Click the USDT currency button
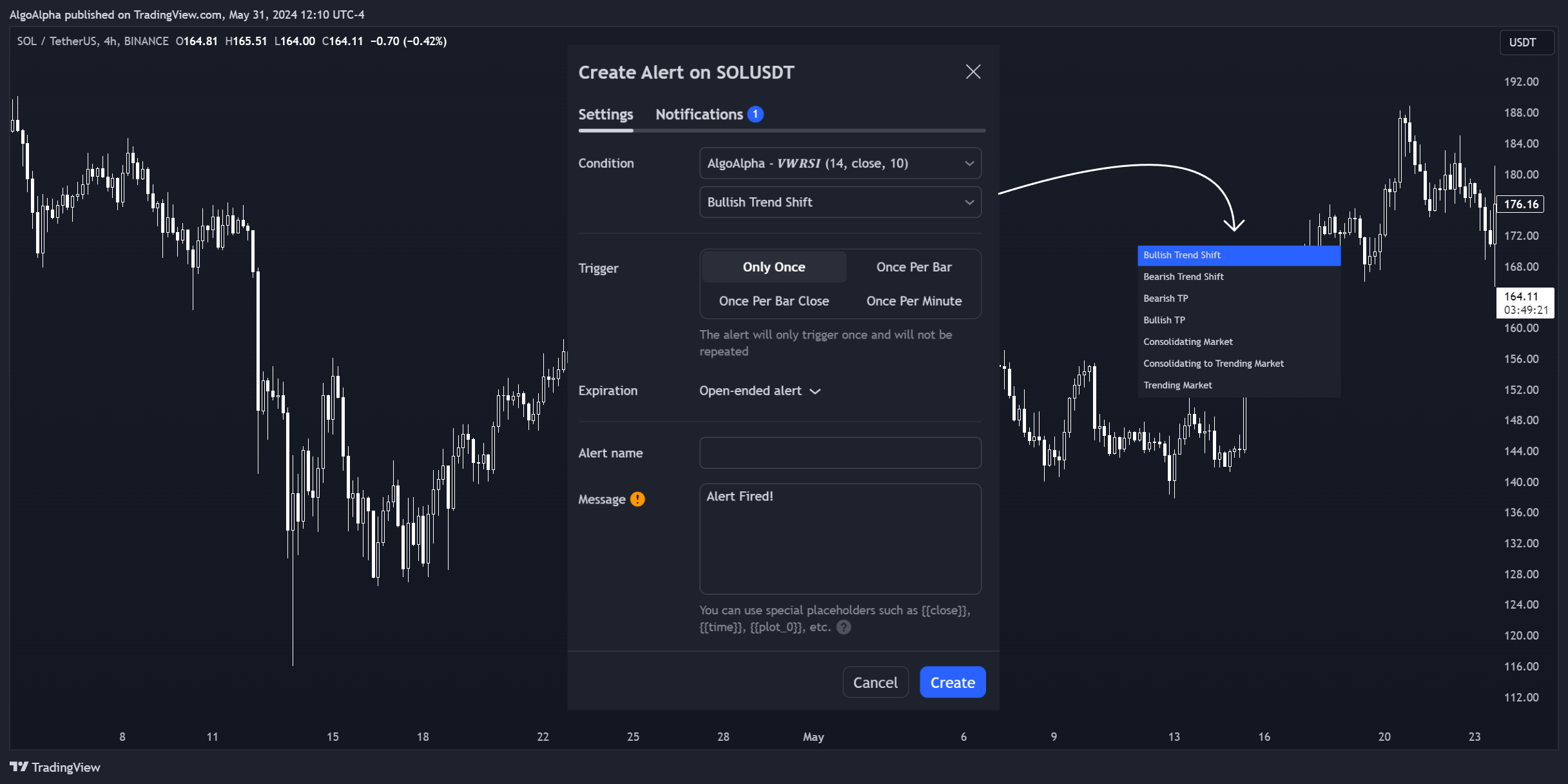Viewport: 1568px width, 784px height. 1526,43
